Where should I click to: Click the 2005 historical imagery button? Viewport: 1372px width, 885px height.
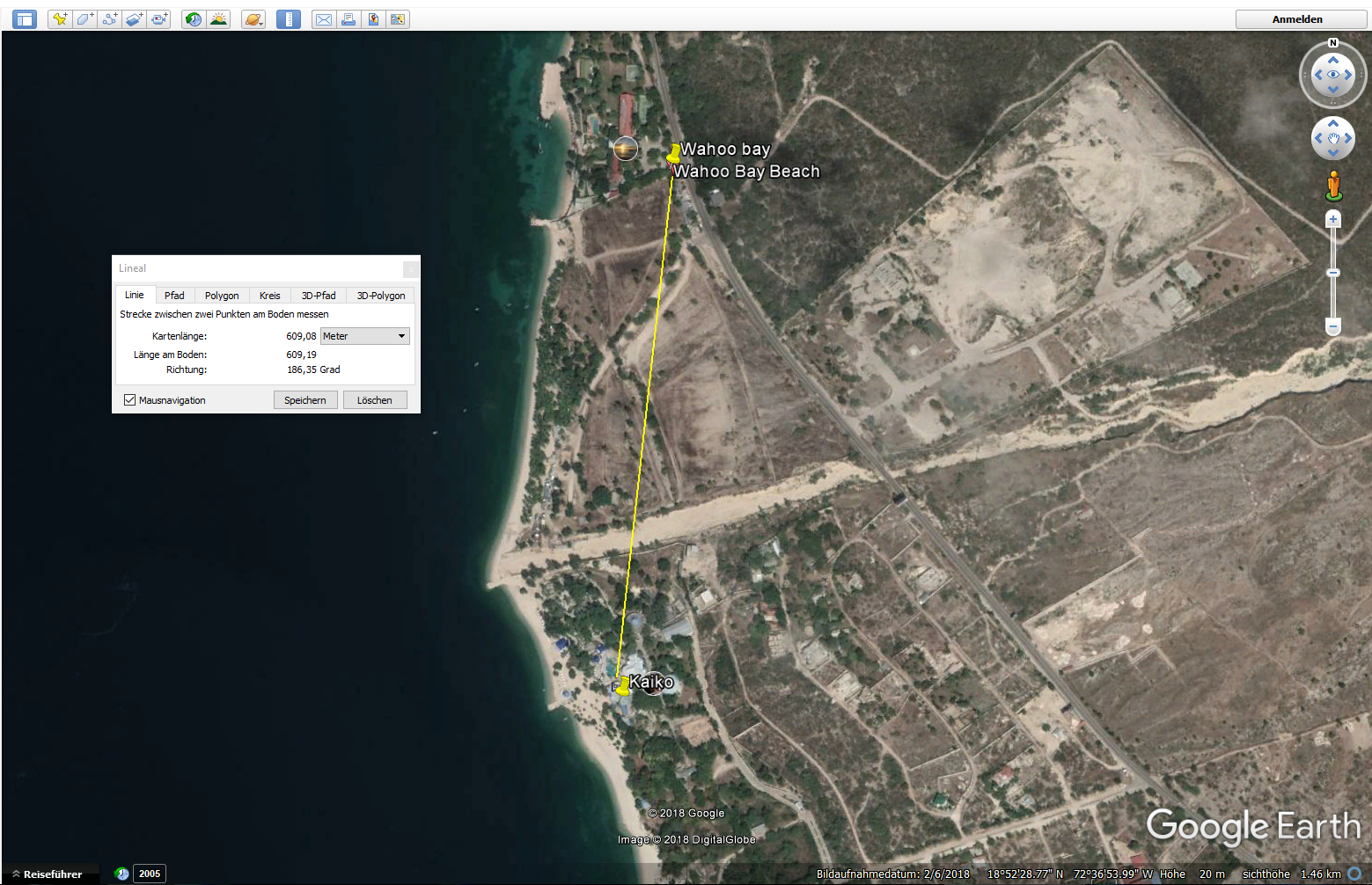150,874
